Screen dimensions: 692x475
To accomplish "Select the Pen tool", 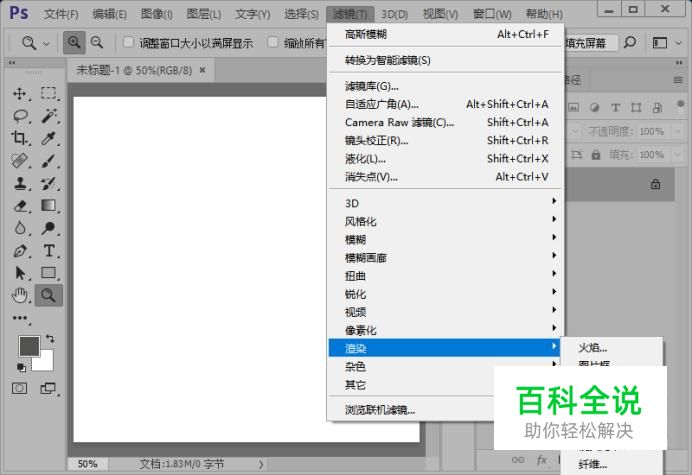I will [x=20, y=251].
